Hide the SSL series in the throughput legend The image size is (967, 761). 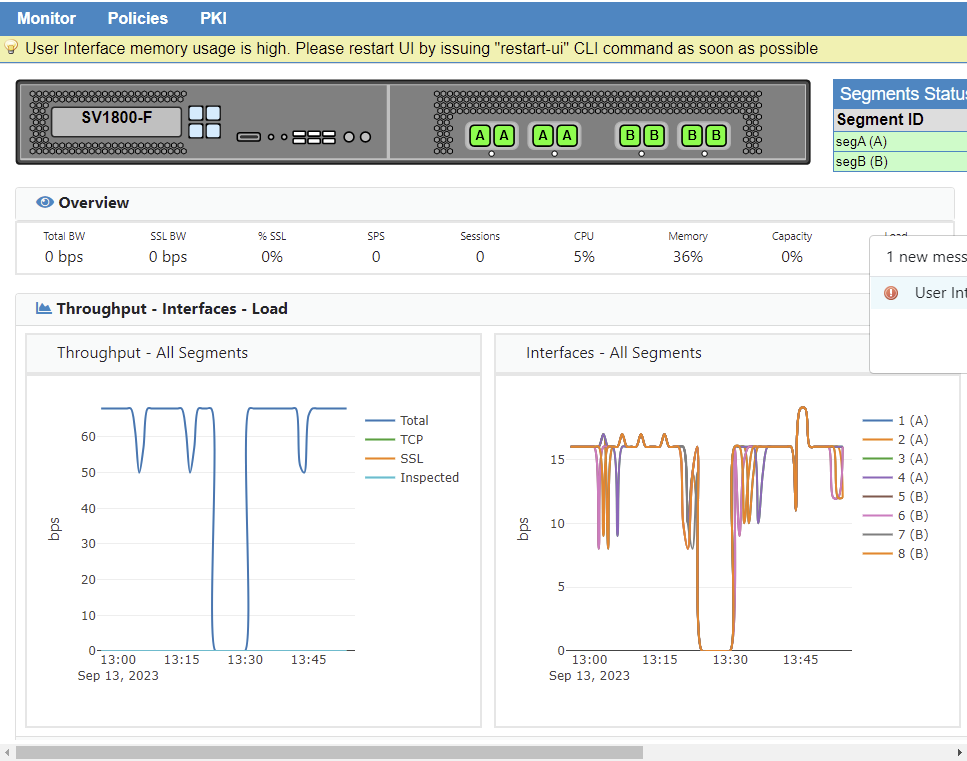click(x=411, y=458)
